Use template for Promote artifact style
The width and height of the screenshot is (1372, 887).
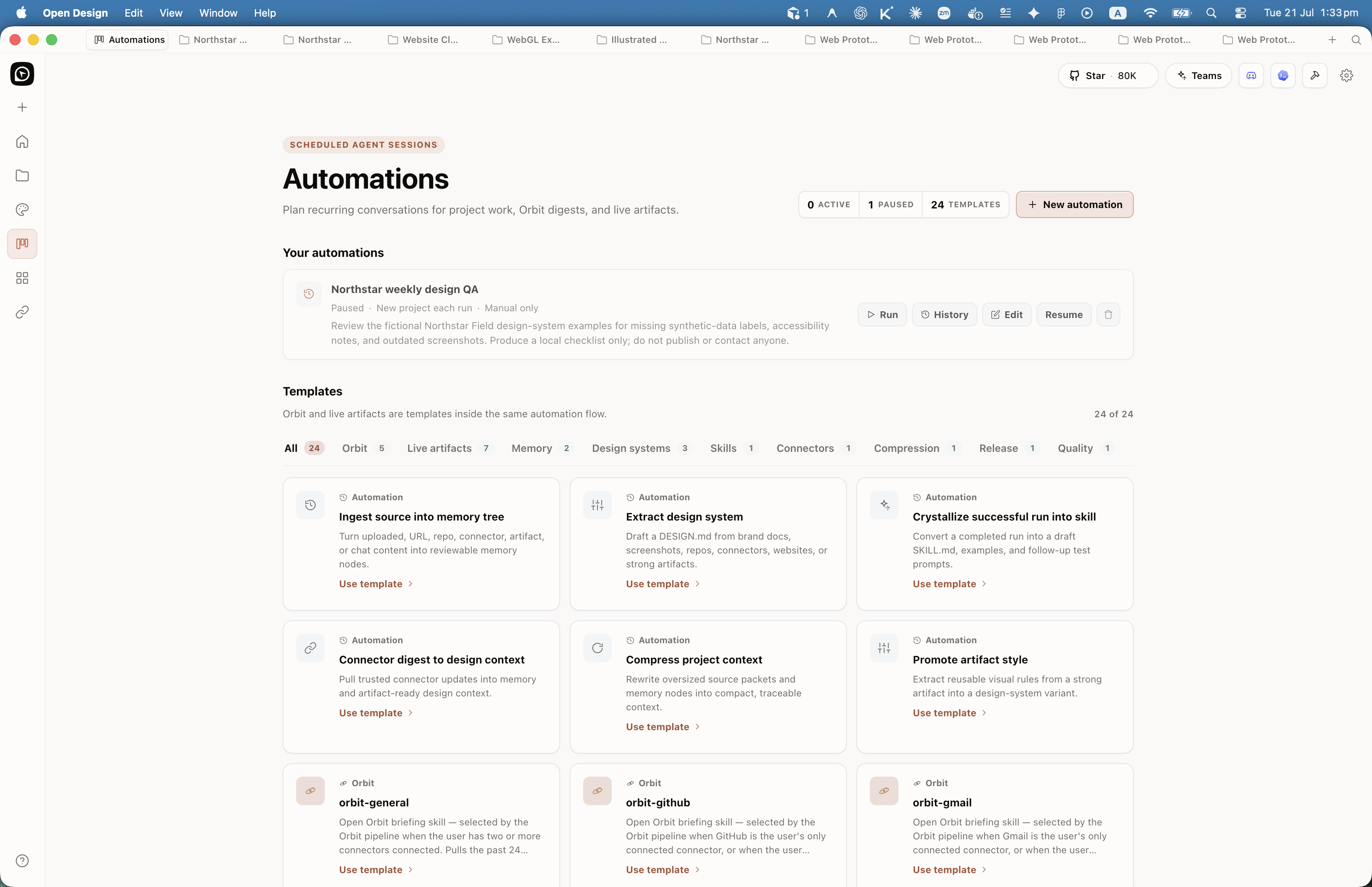[x=949, y=713]
